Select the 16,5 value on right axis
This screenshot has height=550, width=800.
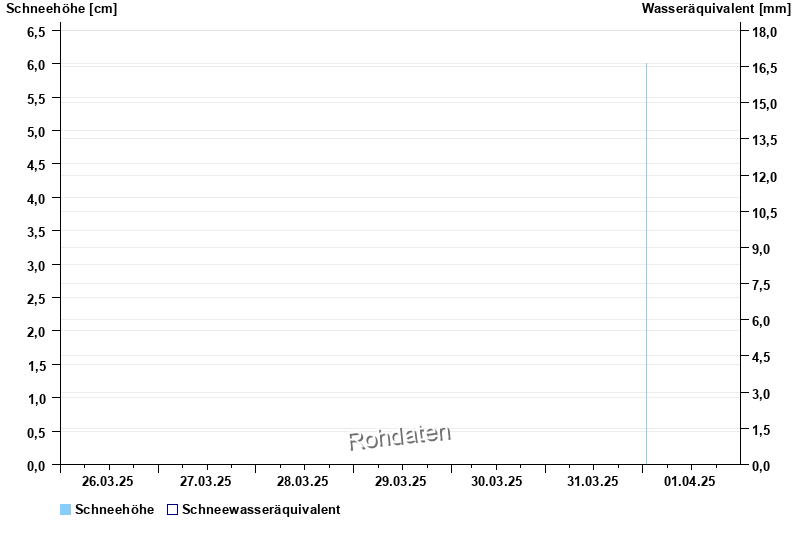pos(765,69)
